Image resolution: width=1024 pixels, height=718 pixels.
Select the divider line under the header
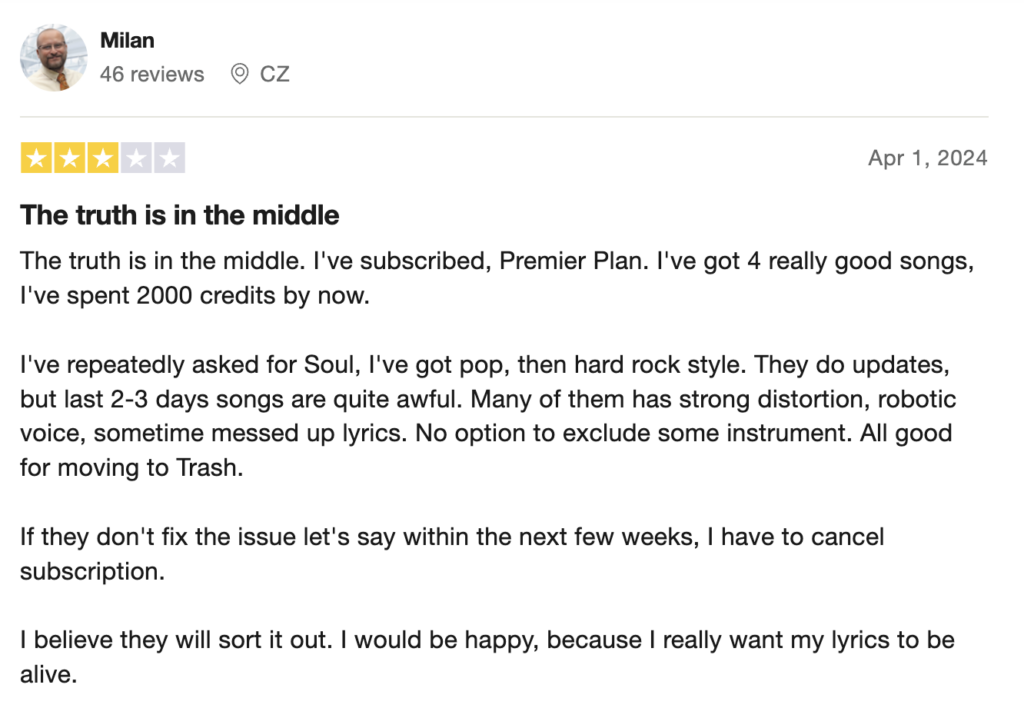point(504,117)
